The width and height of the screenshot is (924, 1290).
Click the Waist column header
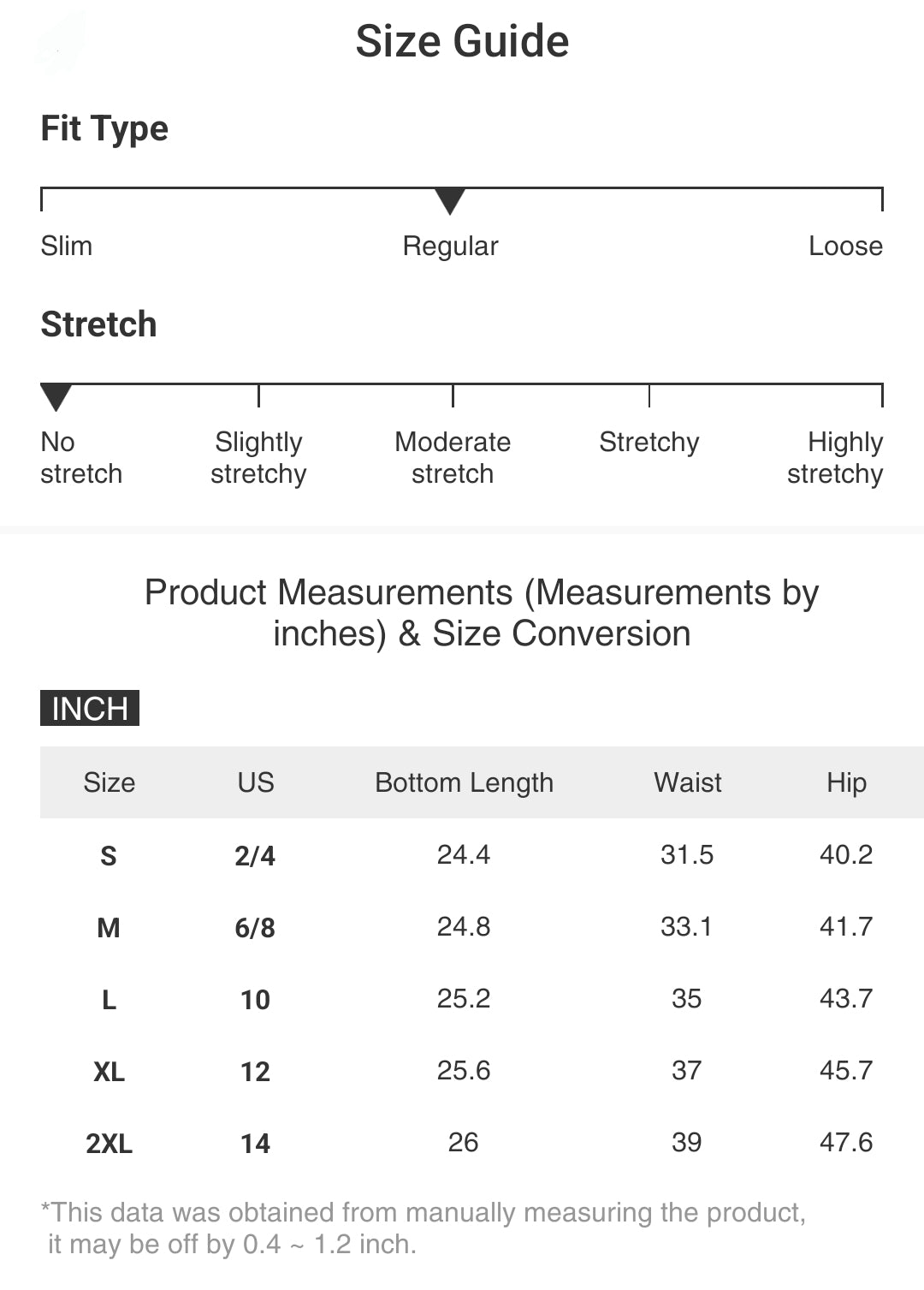point(687,782)
